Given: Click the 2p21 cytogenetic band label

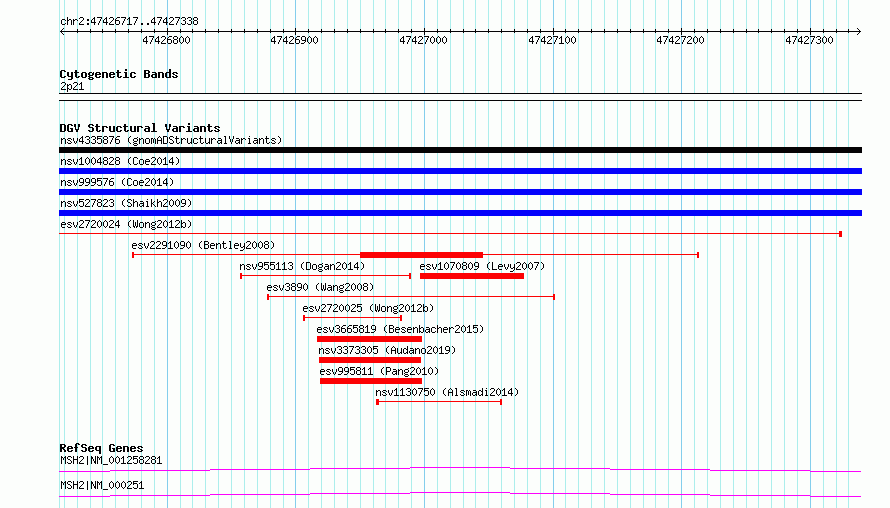Looking at the screenshot, I should tap(72, 86).
